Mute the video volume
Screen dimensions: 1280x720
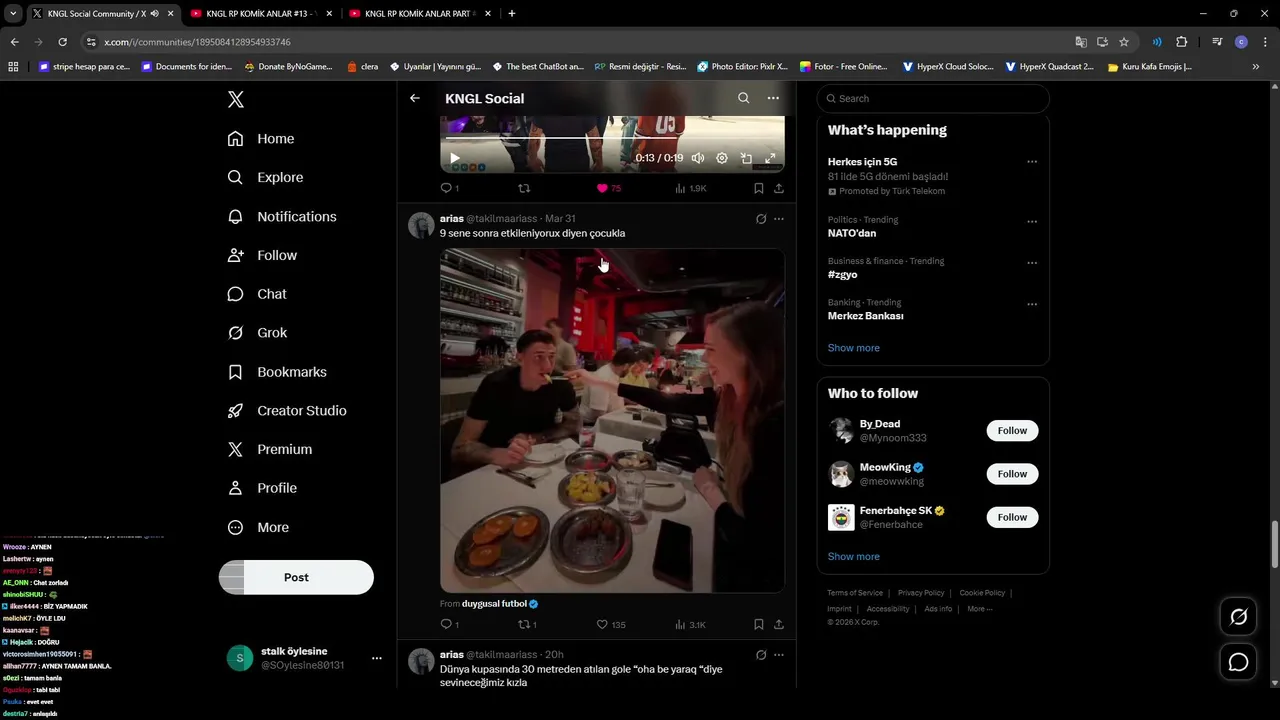point(697,158)
